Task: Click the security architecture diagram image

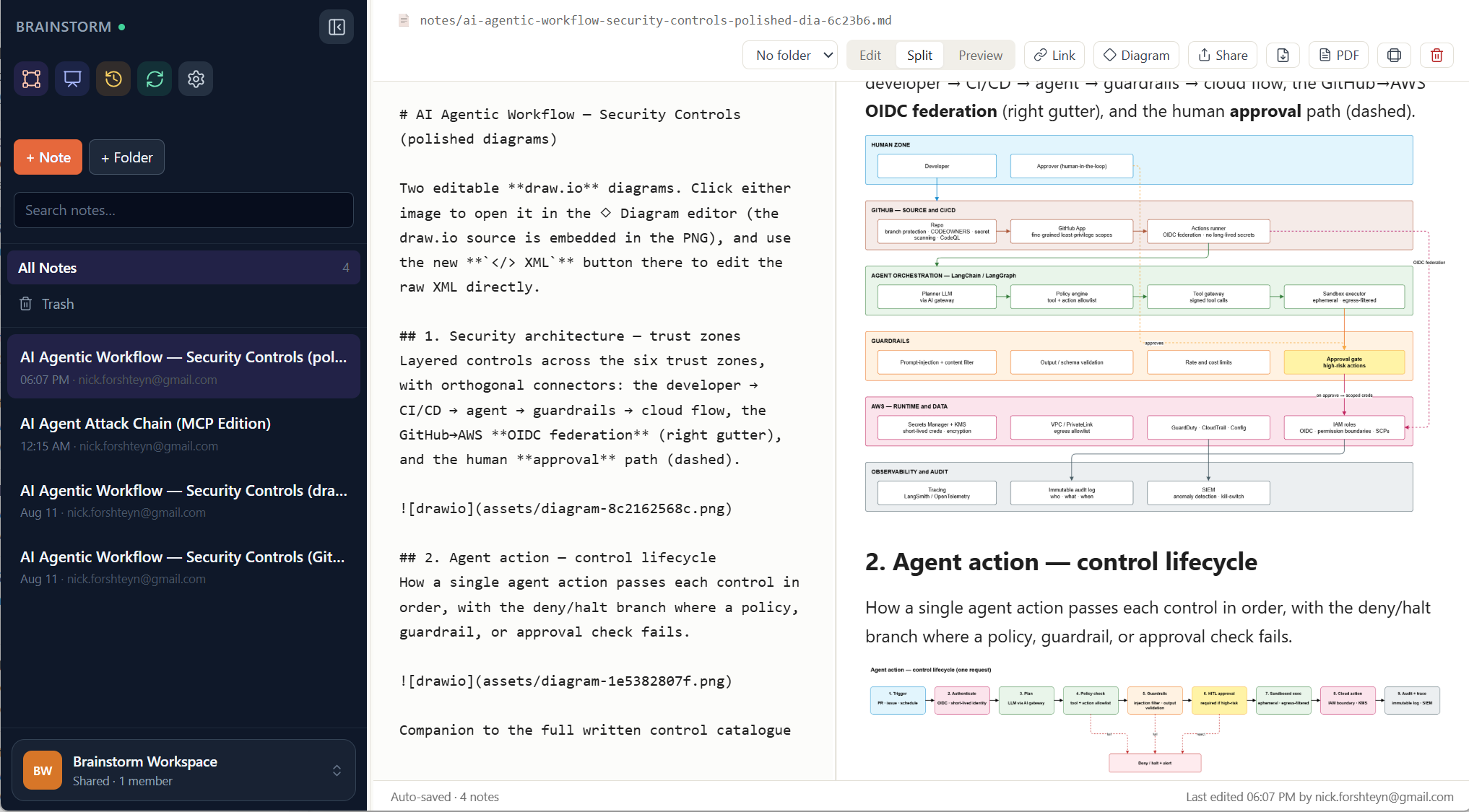Action: pos(1155,323)
